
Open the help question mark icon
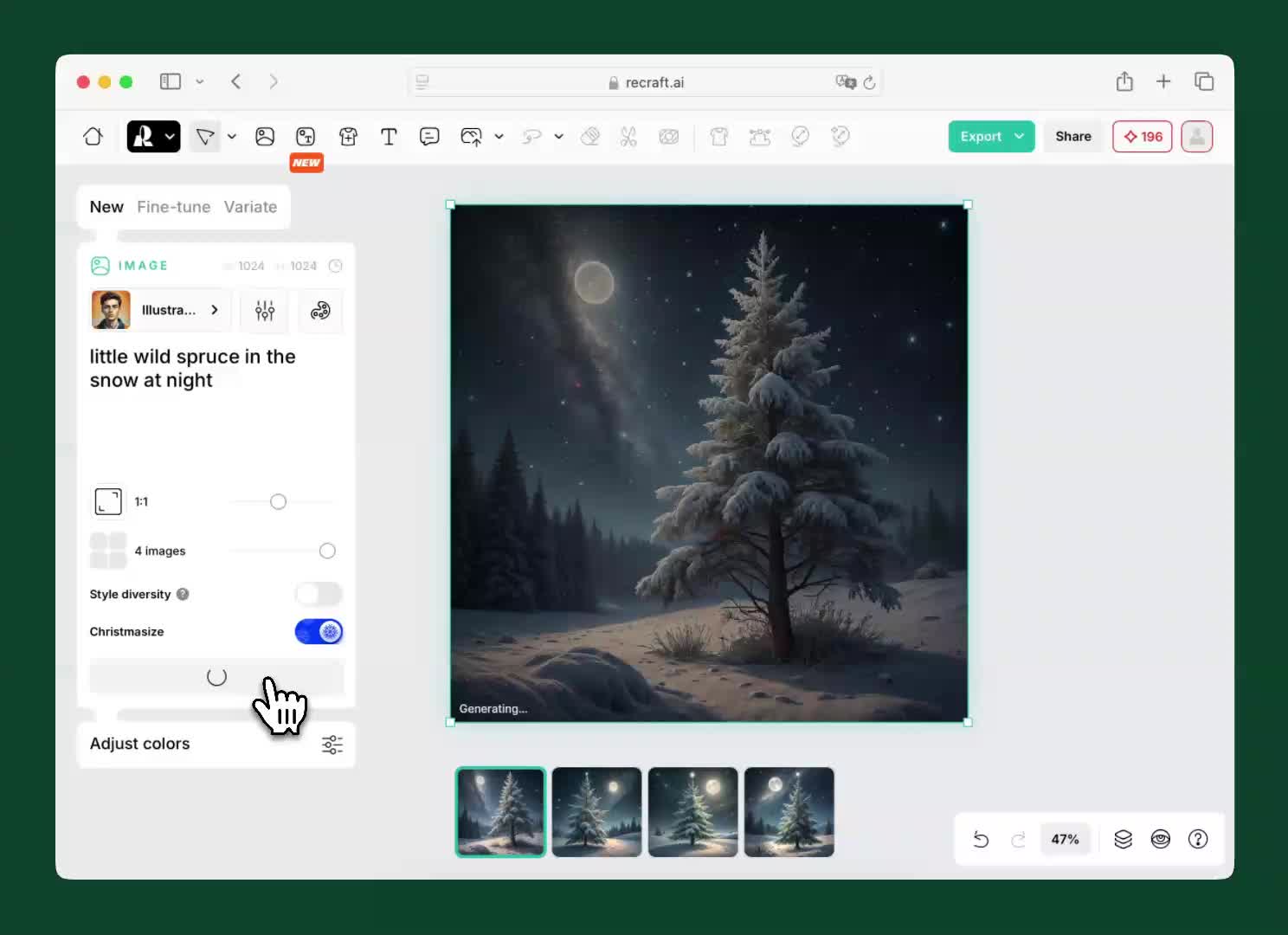click(x=1198, y=840)
